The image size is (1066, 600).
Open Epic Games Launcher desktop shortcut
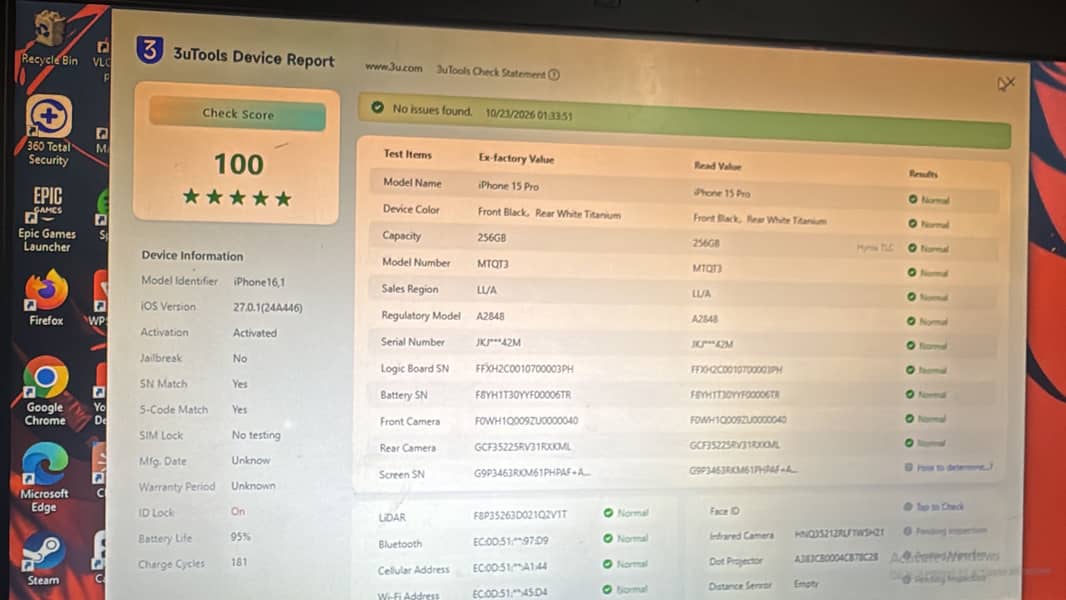point(46,219)
